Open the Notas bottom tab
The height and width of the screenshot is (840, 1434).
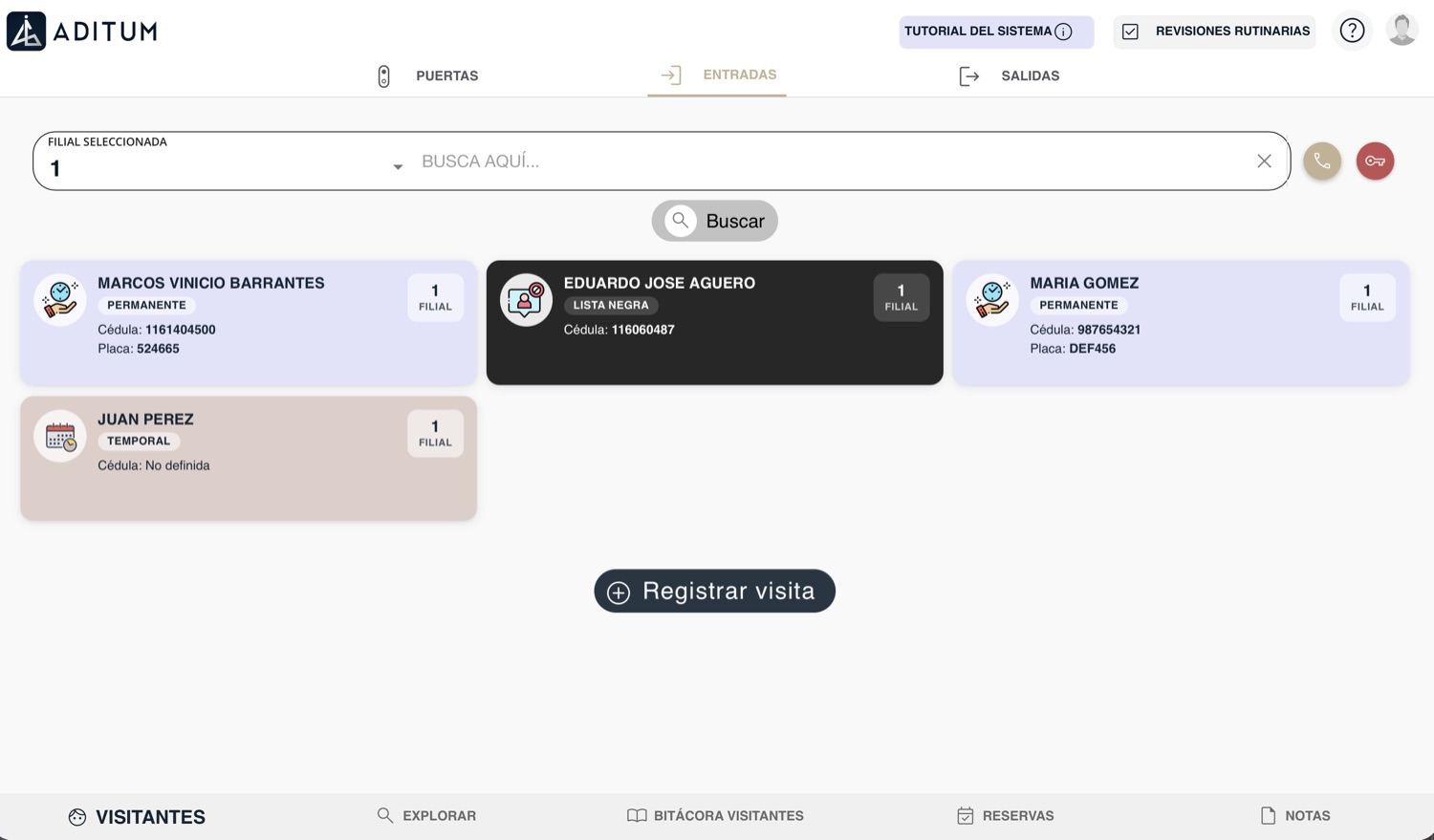(1295, 816)
